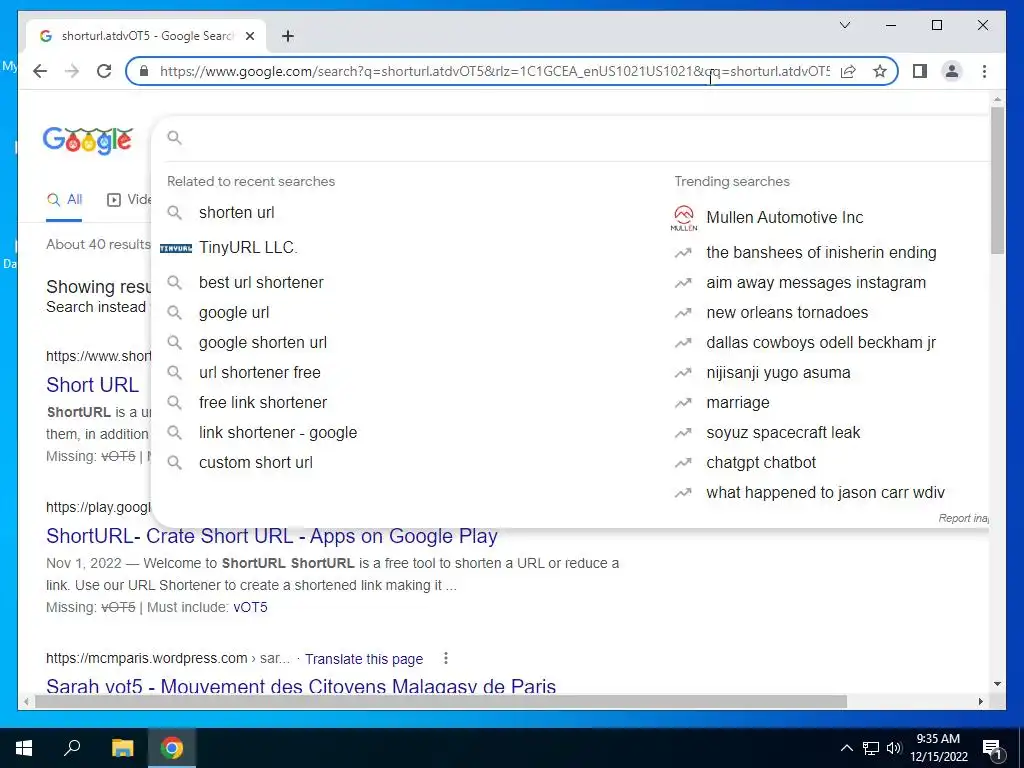The height and width of the screenshot is (768, 1024).
Task: Click the scroll down arrow of the page
Action: click(997, 684)
